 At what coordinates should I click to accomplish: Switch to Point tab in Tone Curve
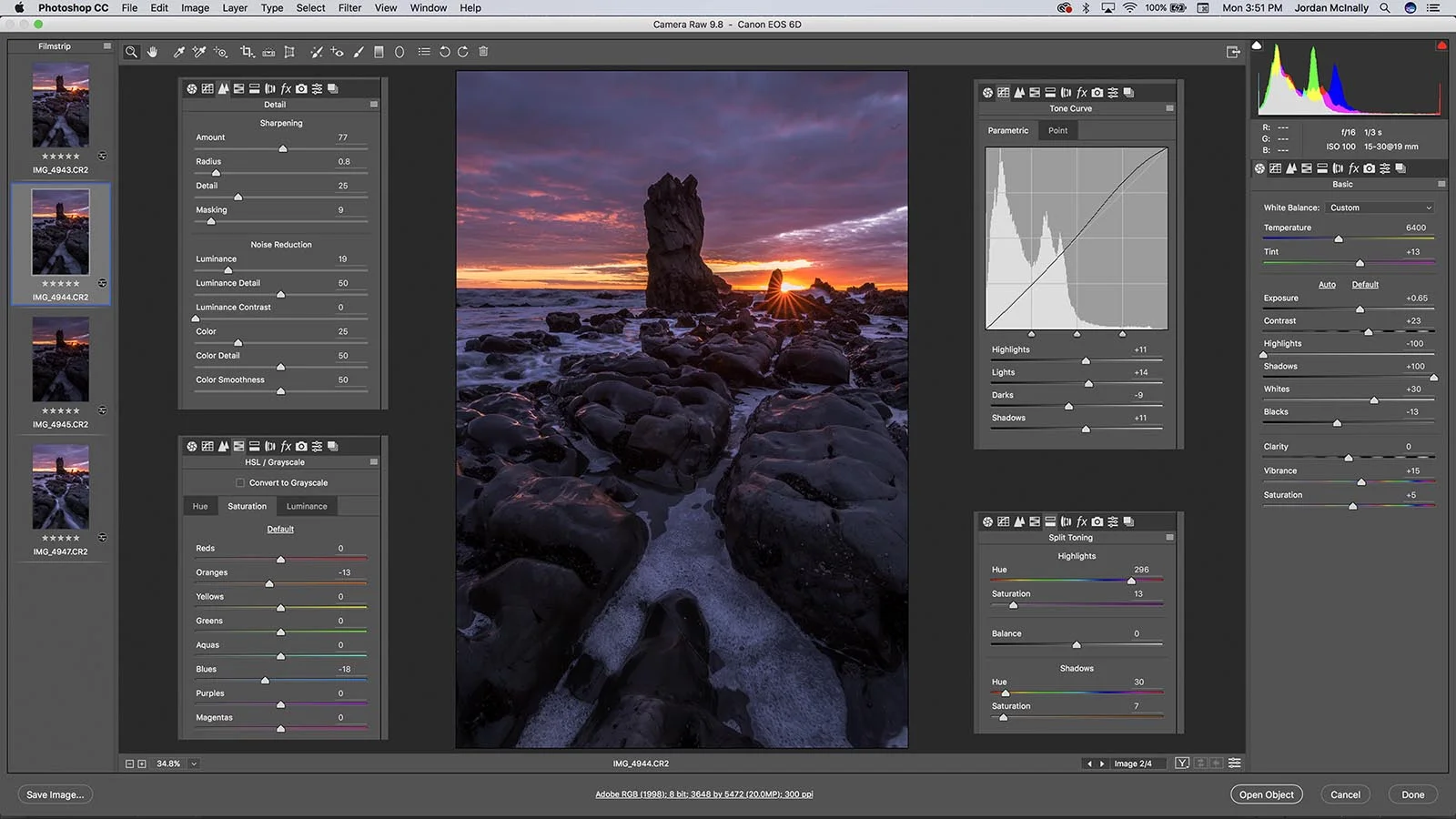[x=1057, y=131]
